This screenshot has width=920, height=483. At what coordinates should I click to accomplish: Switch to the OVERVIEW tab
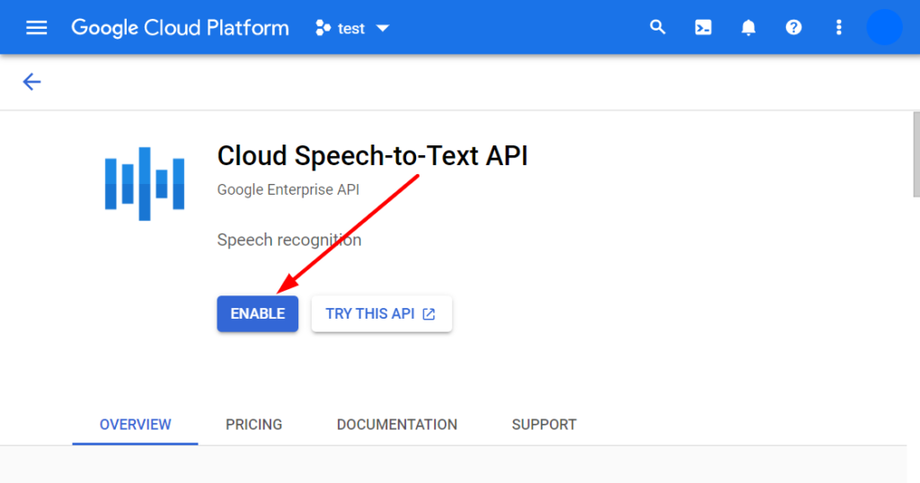tap(135, 425)
